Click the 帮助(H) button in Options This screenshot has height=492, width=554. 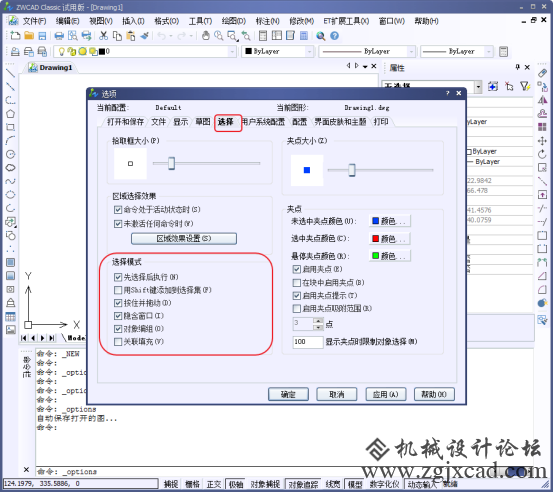click(x=434, y=394)
